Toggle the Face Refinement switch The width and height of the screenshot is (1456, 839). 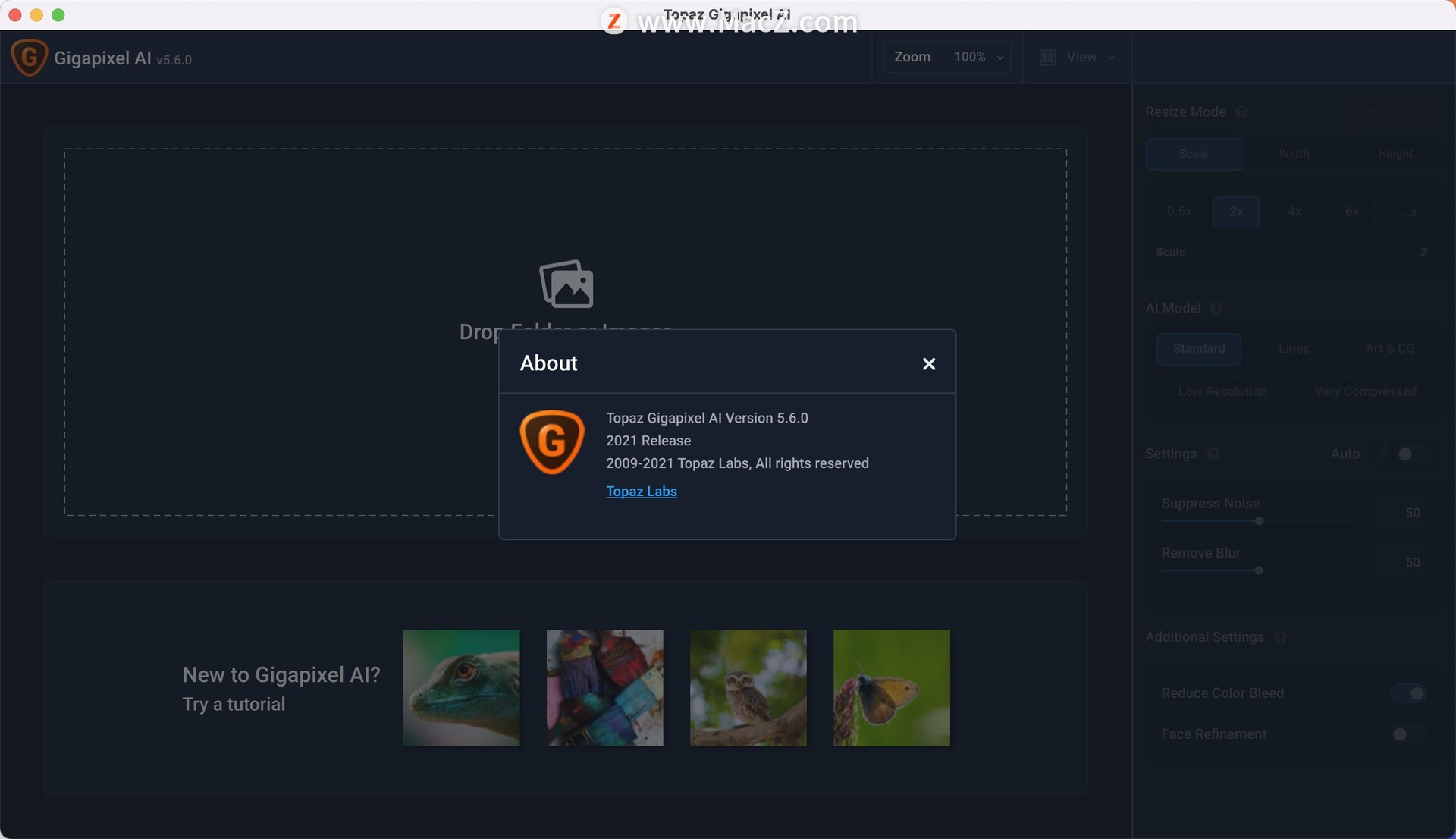tap(1408, 734)
